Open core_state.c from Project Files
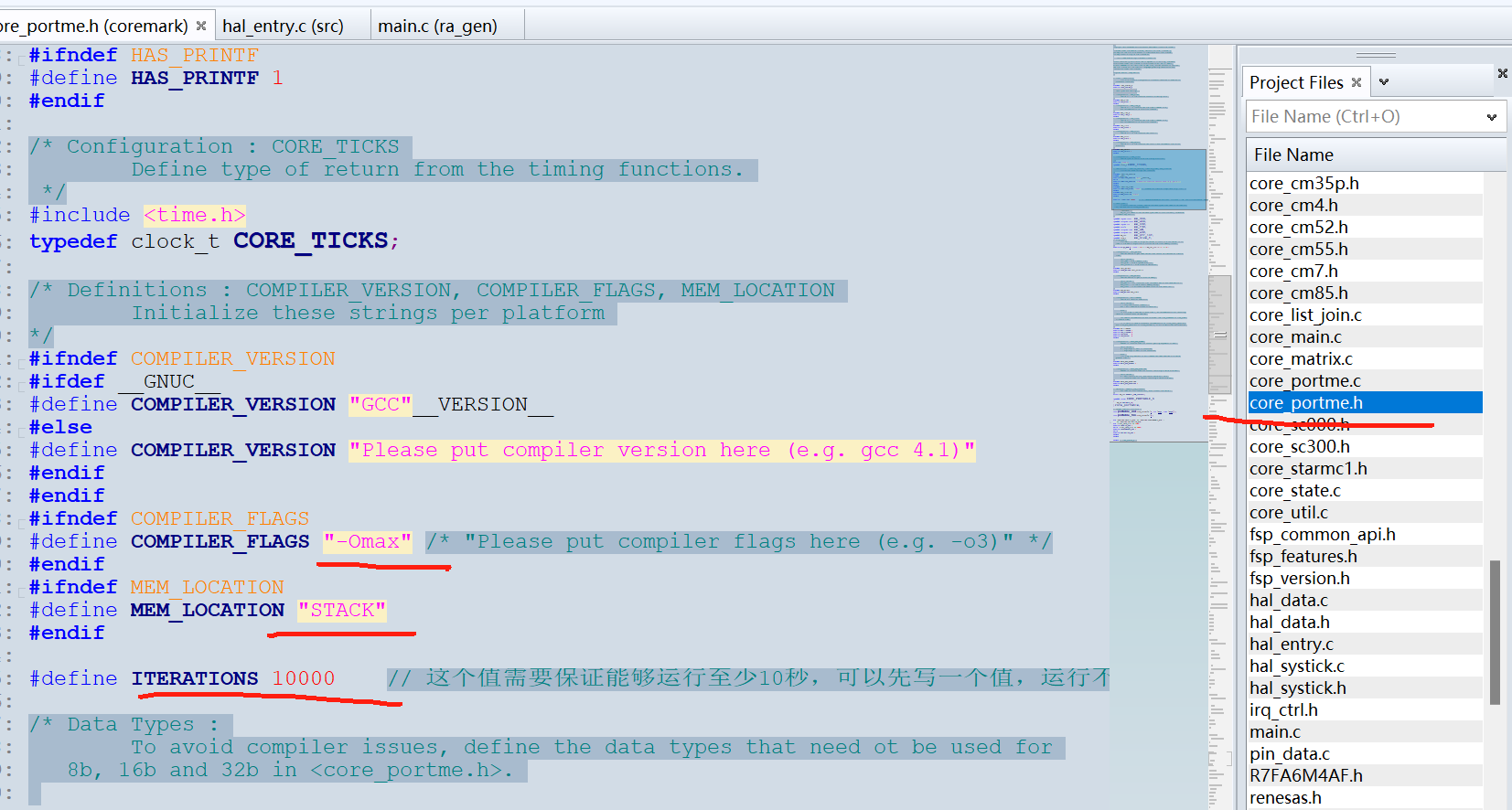The height and width of the screenshot is (810, 1512). coord(1365,491)
